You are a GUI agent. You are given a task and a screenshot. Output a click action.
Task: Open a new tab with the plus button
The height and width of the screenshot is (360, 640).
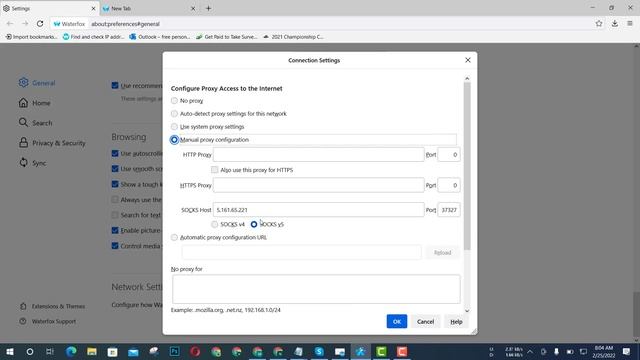[209, 8]
